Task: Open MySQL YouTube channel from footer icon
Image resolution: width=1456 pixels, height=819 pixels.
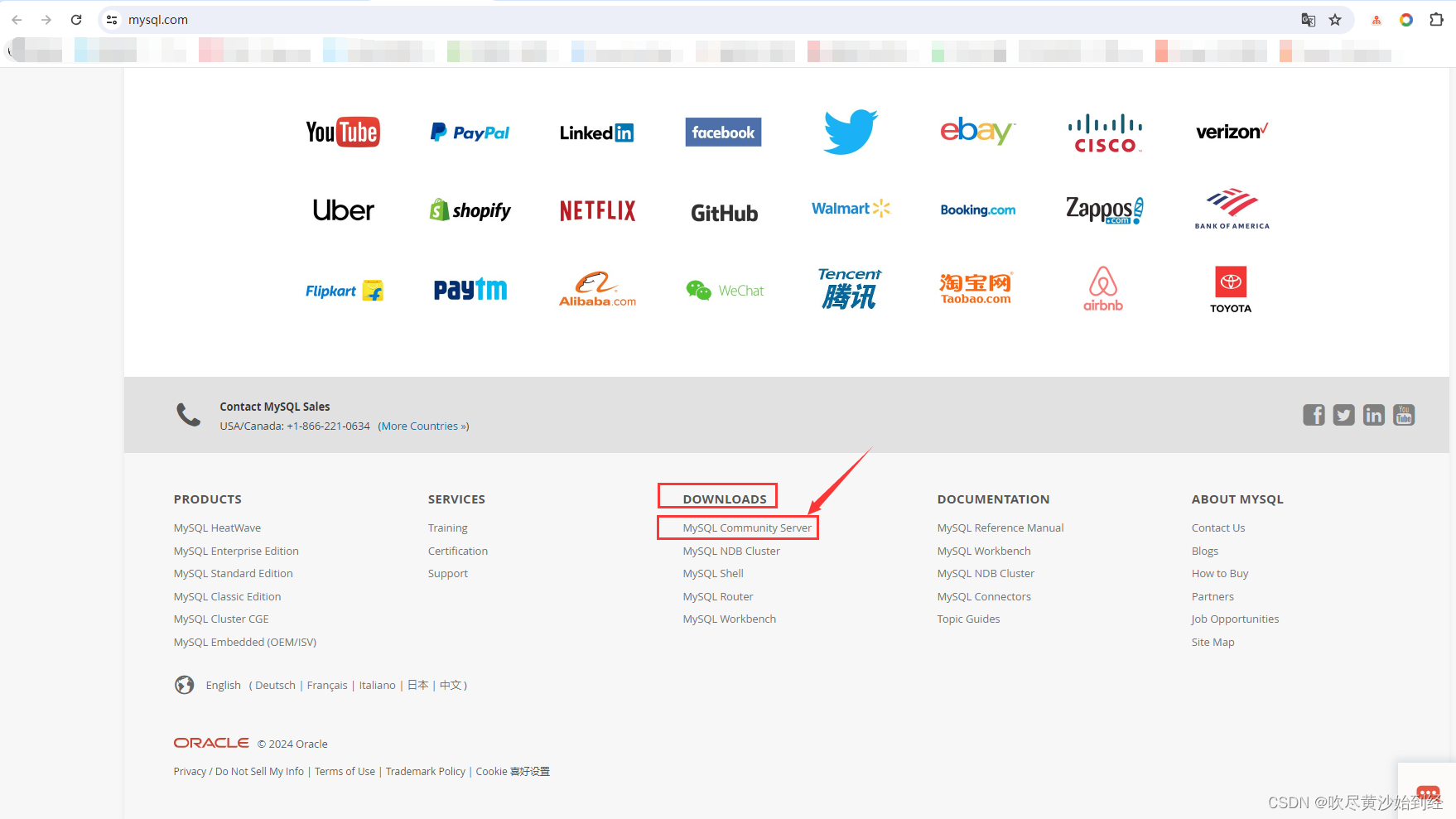Action: click(1404, 415)
